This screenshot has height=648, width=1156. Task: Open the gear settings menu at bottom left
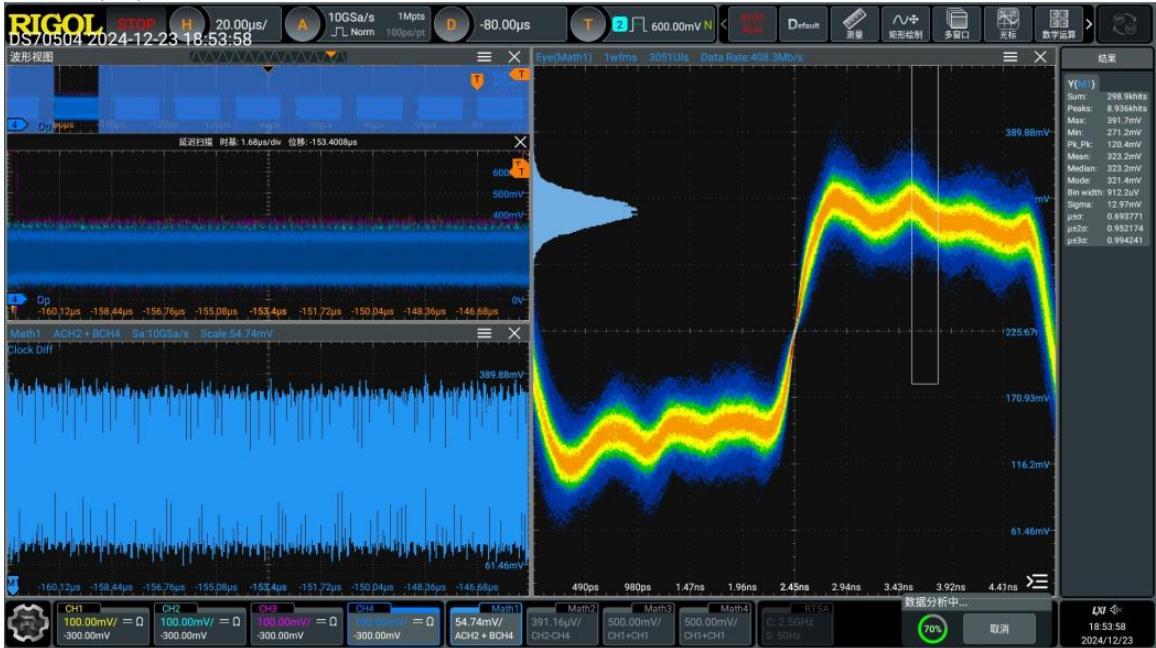coord(29,624)
